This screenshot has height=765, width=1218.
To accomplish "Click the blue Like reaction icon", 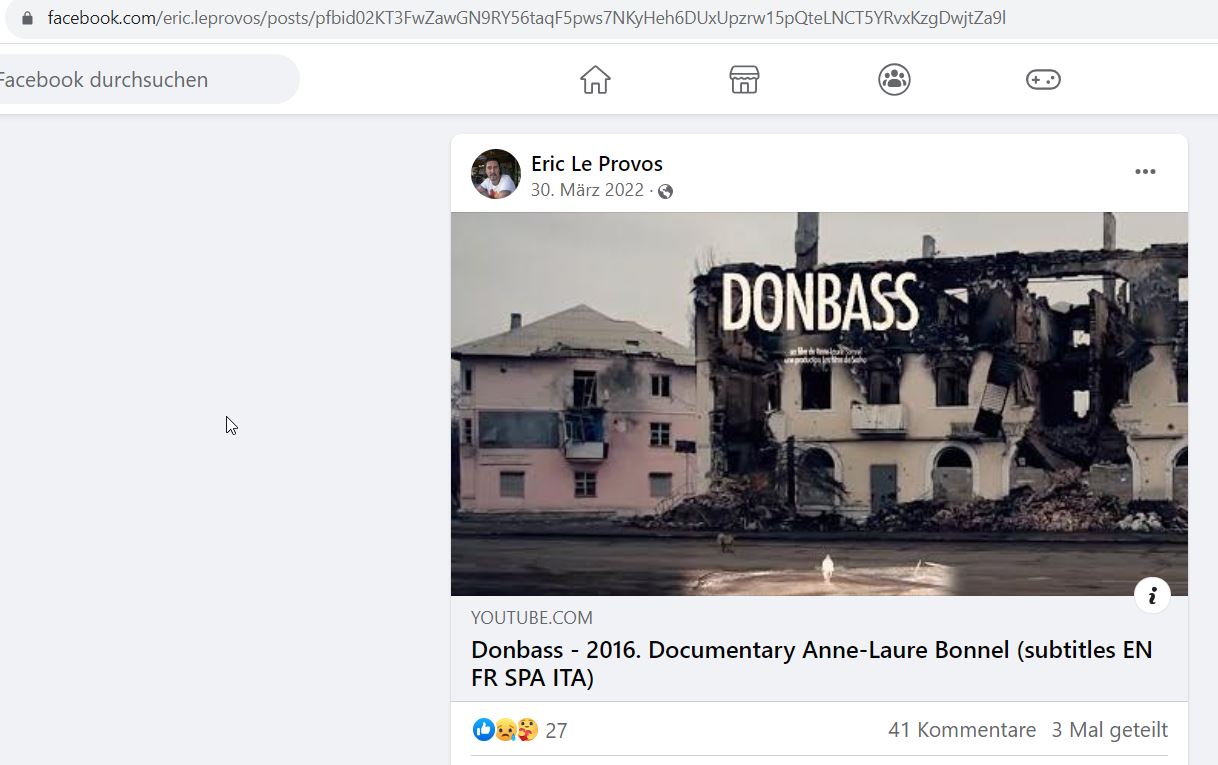I will [x=483, y=730].
